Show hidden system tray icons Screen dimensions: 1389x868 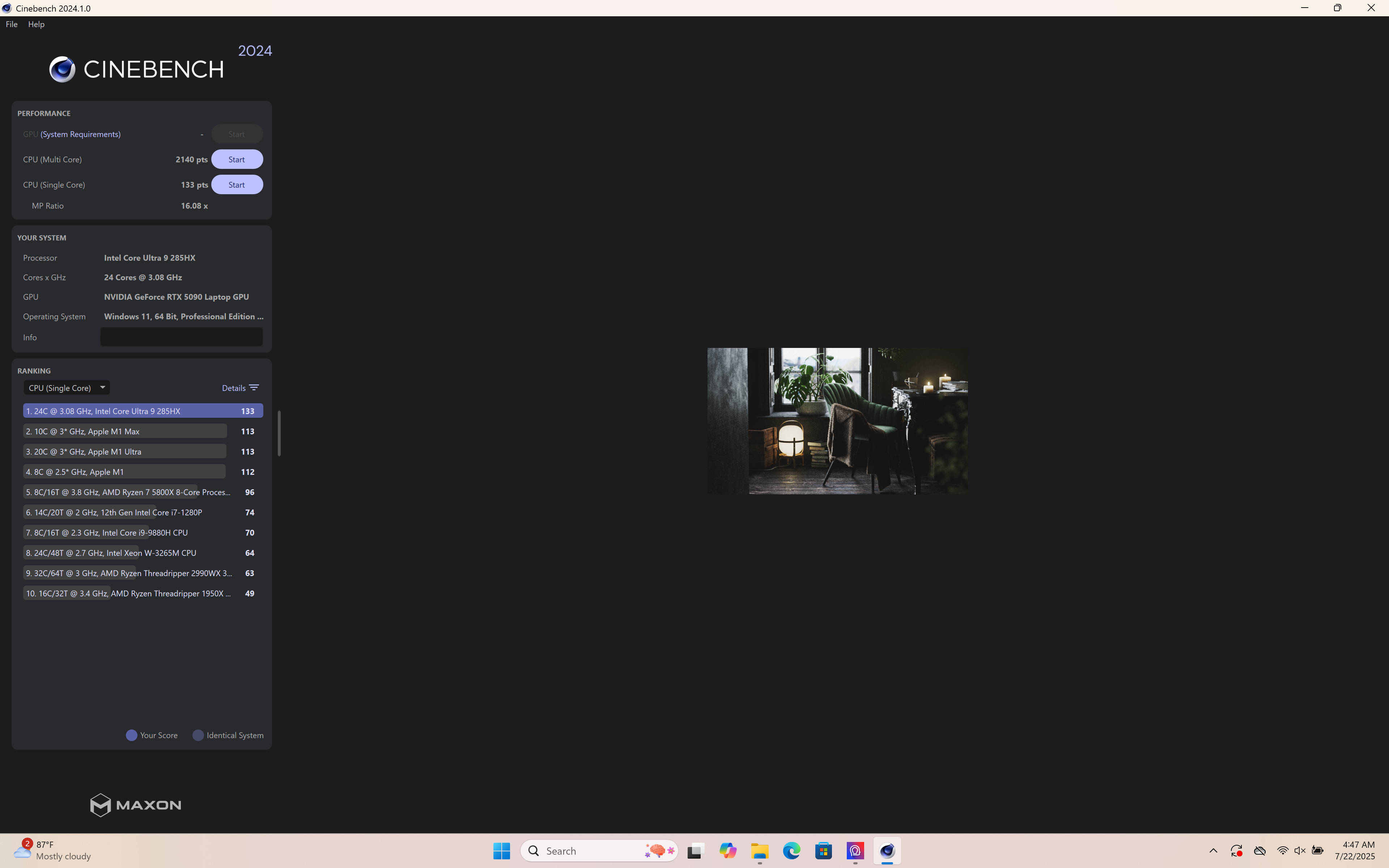tap(1213, 851)
